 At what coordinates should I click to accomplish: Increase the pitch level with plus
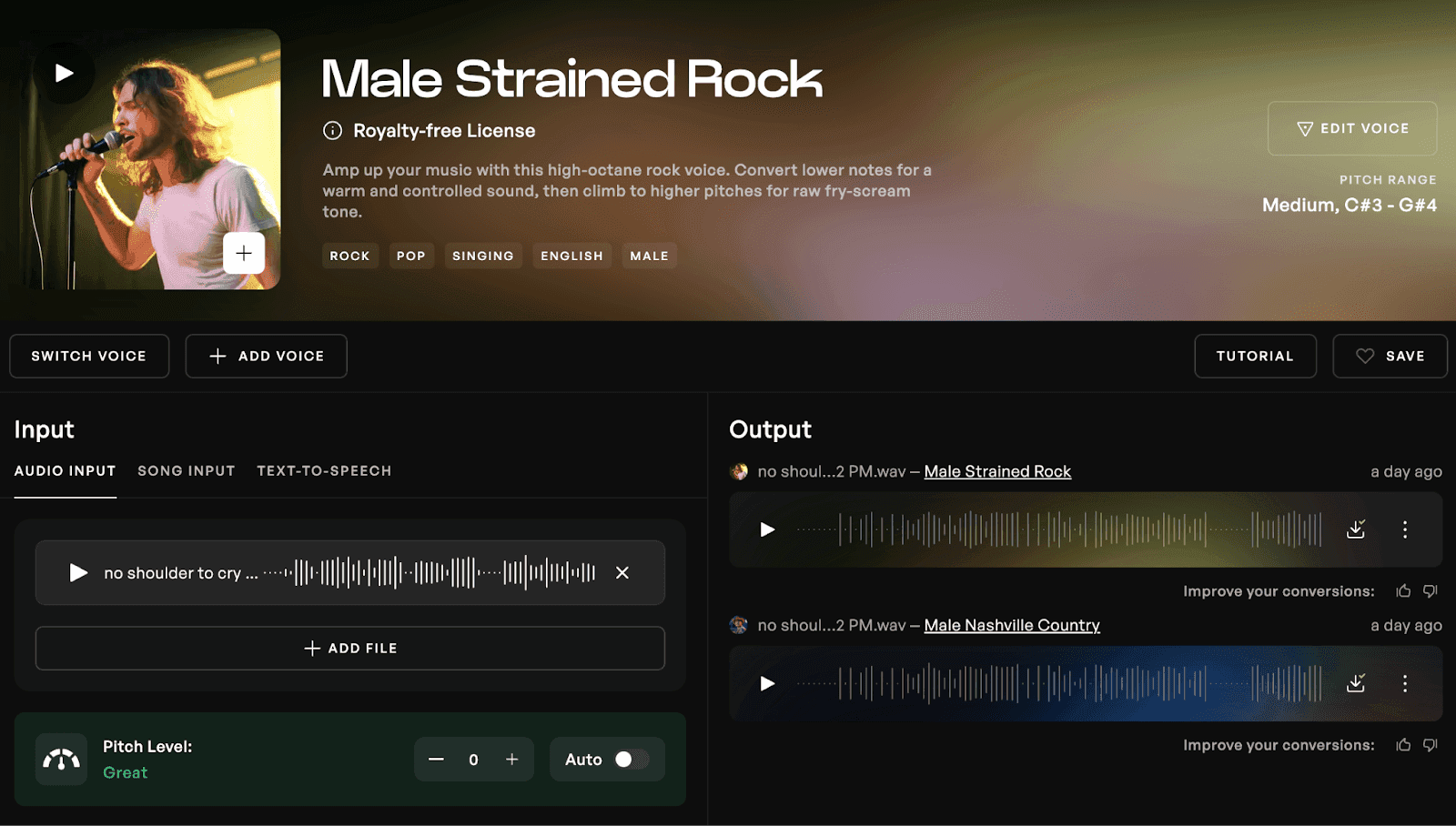(x=512, y=759)
